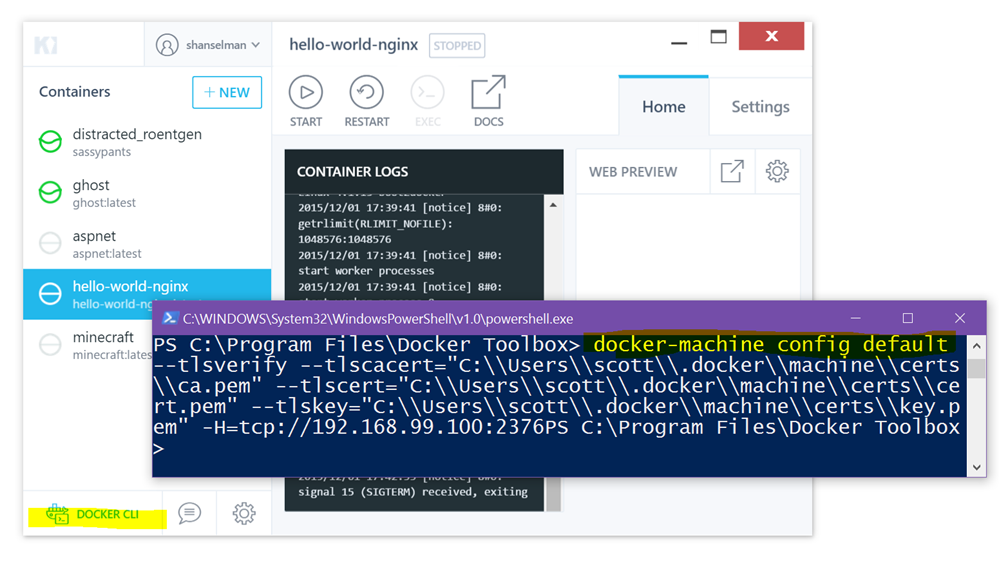The image size is (999, 562).
Task: Click PowerShell scrollbar down arrow
Action: pyautogui.click(x=976, y=467)
